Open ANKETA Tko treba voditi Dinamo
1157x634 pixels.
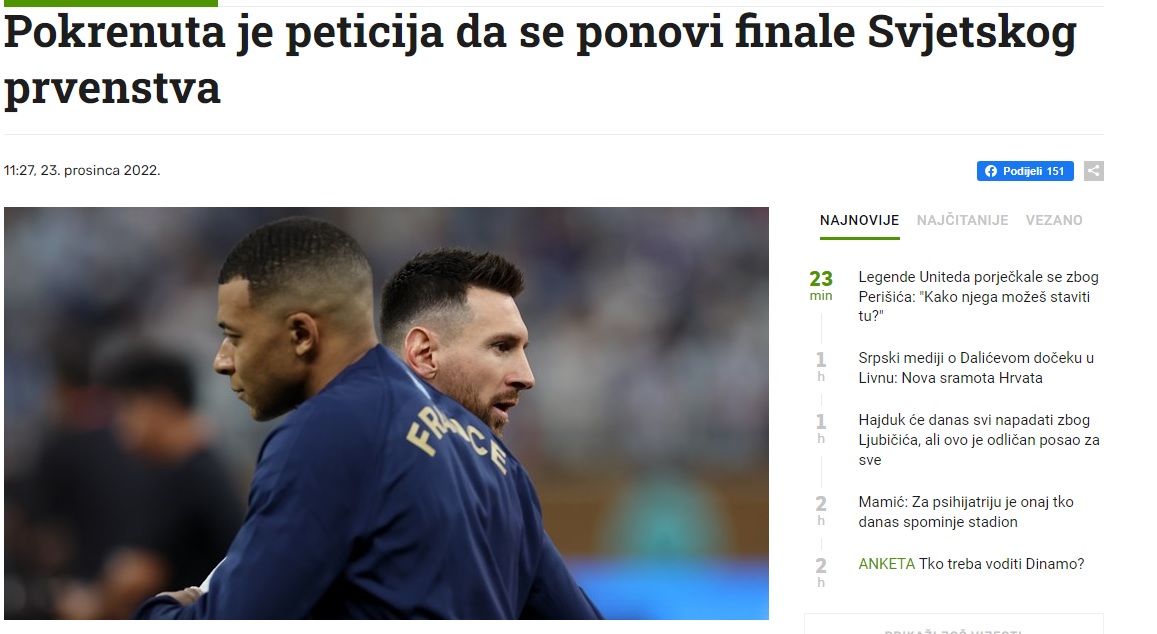point(971,564)
